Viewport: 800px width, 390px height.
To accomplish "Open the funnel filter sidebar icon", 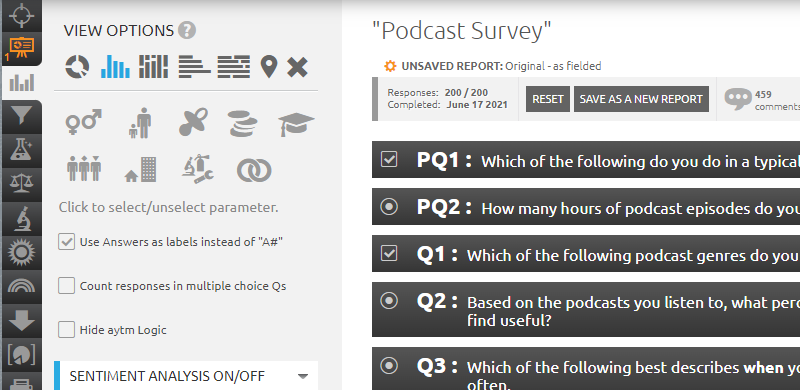I will [x=21, y=115].
